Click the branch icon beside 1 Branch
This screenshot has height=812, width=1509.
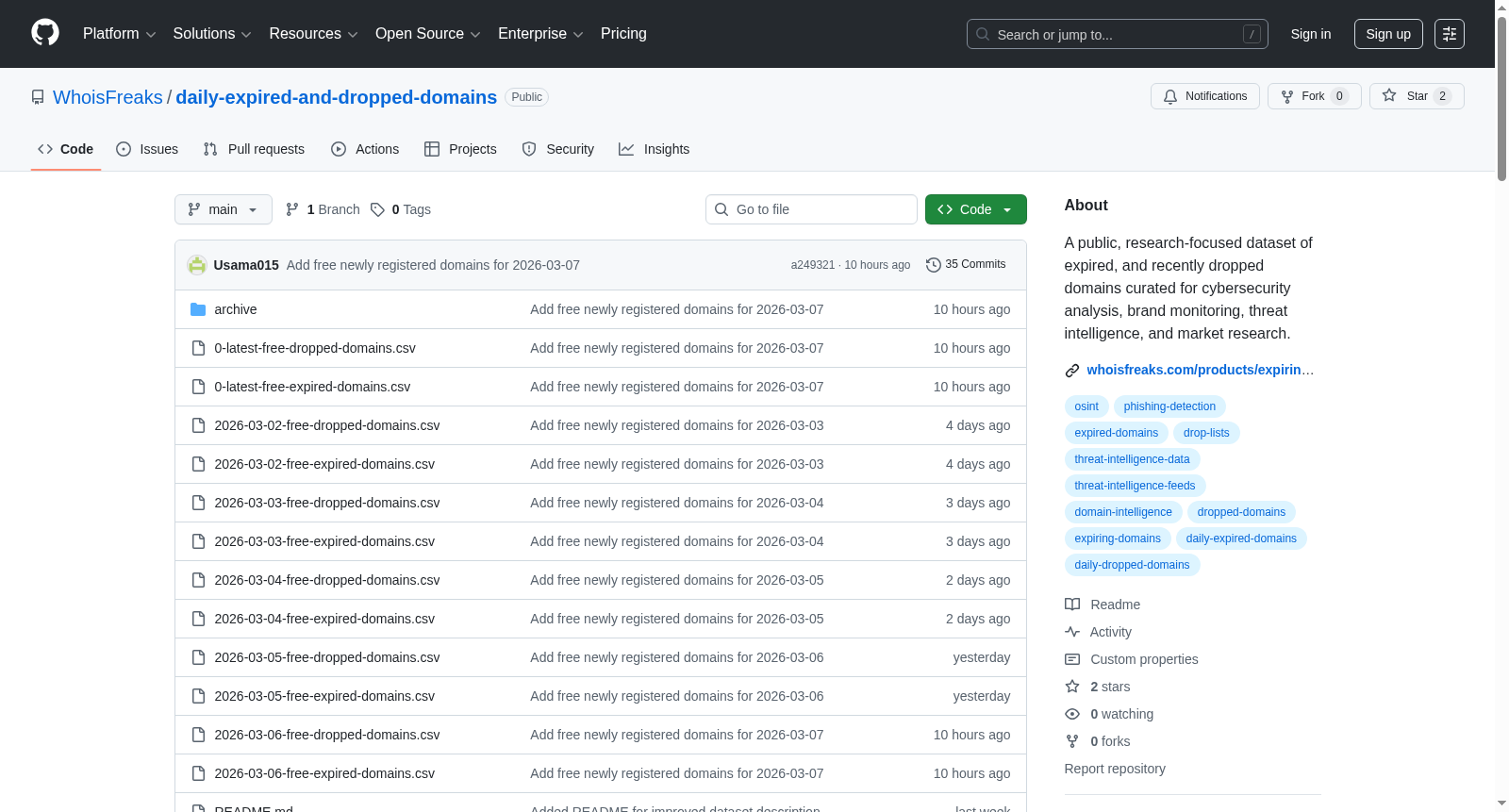[x=292, y=209]
